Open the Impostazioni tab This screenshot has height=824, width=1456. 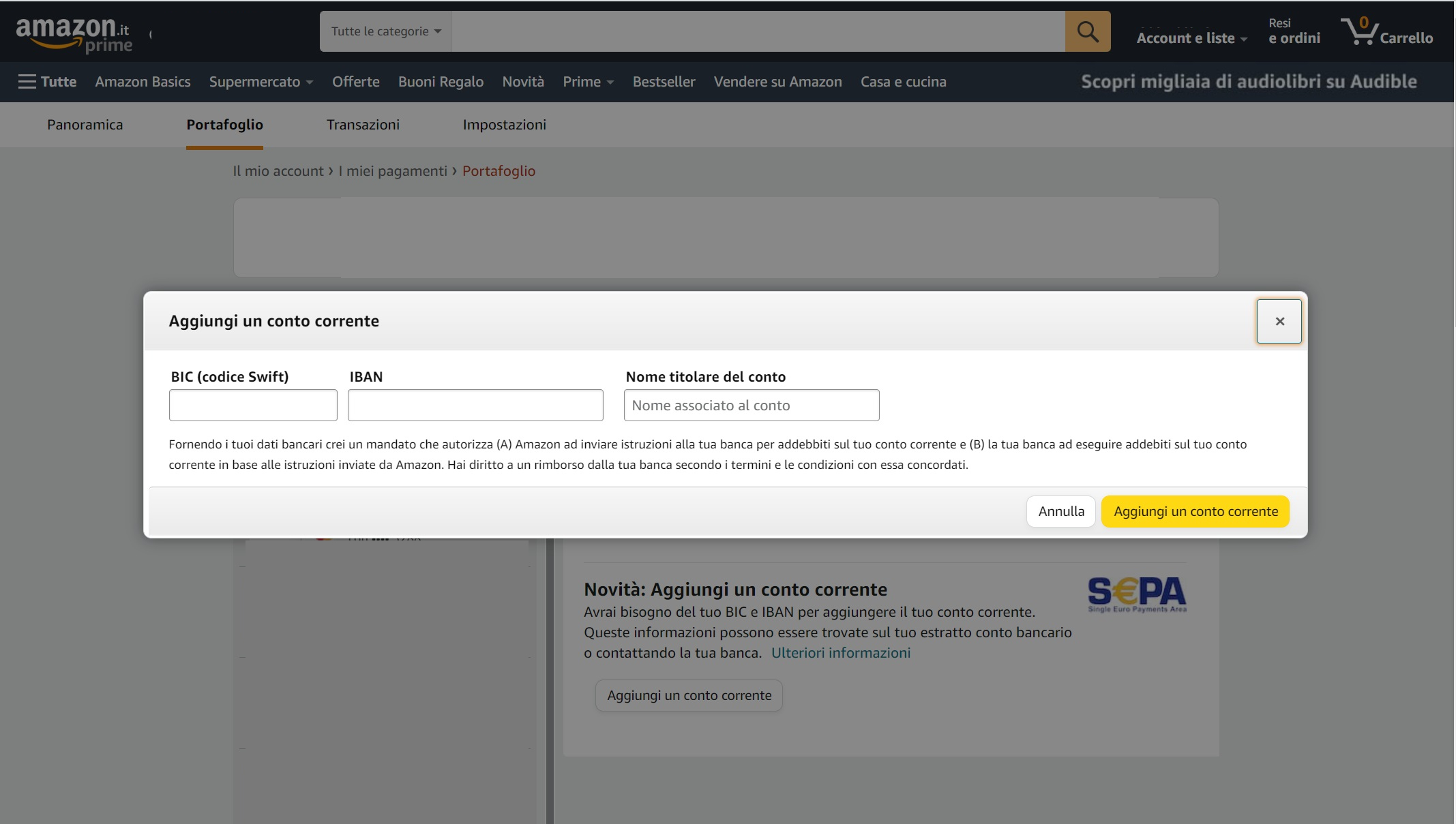[504, 125]
